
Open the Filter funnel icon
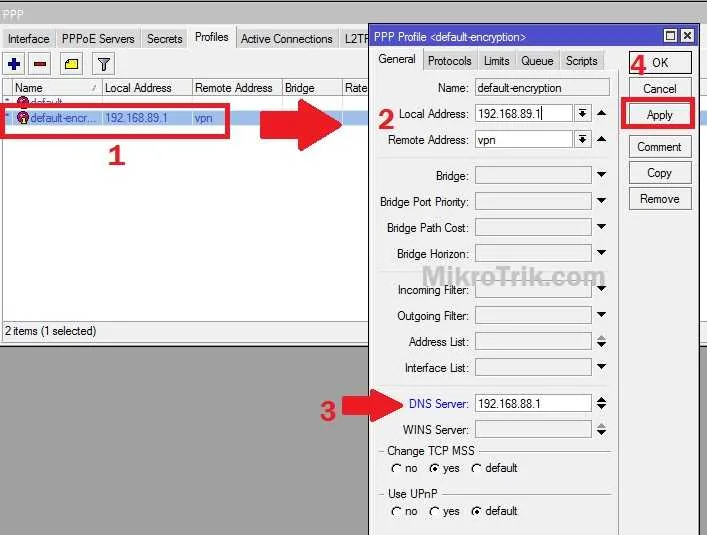click(x=102, y=64)
